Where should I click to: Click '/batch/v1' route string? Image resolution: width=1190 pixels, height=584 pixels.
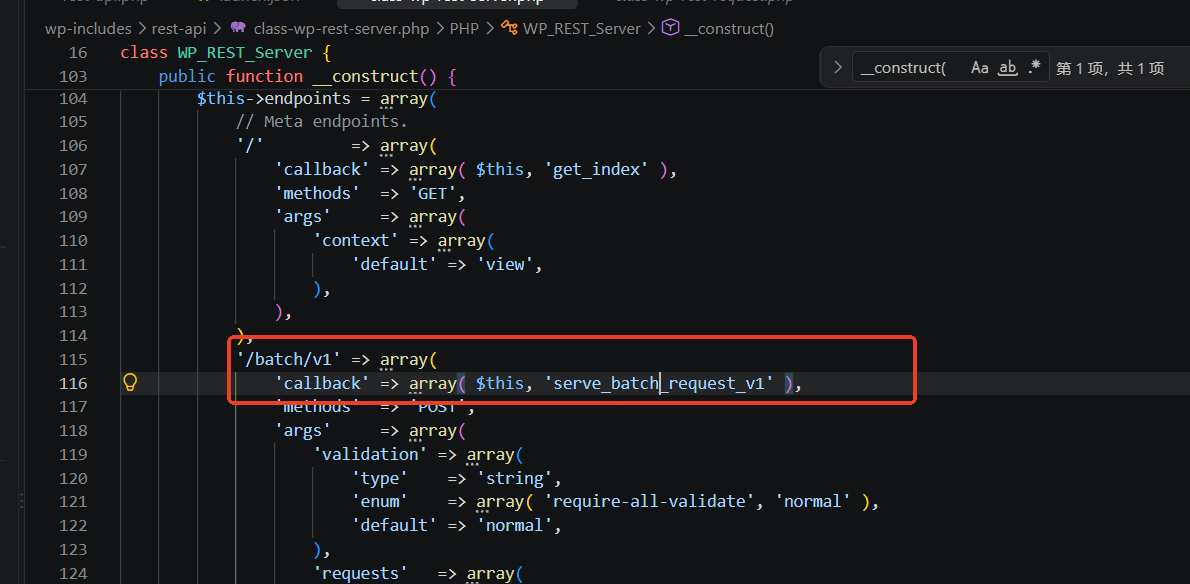pos(291,360)
